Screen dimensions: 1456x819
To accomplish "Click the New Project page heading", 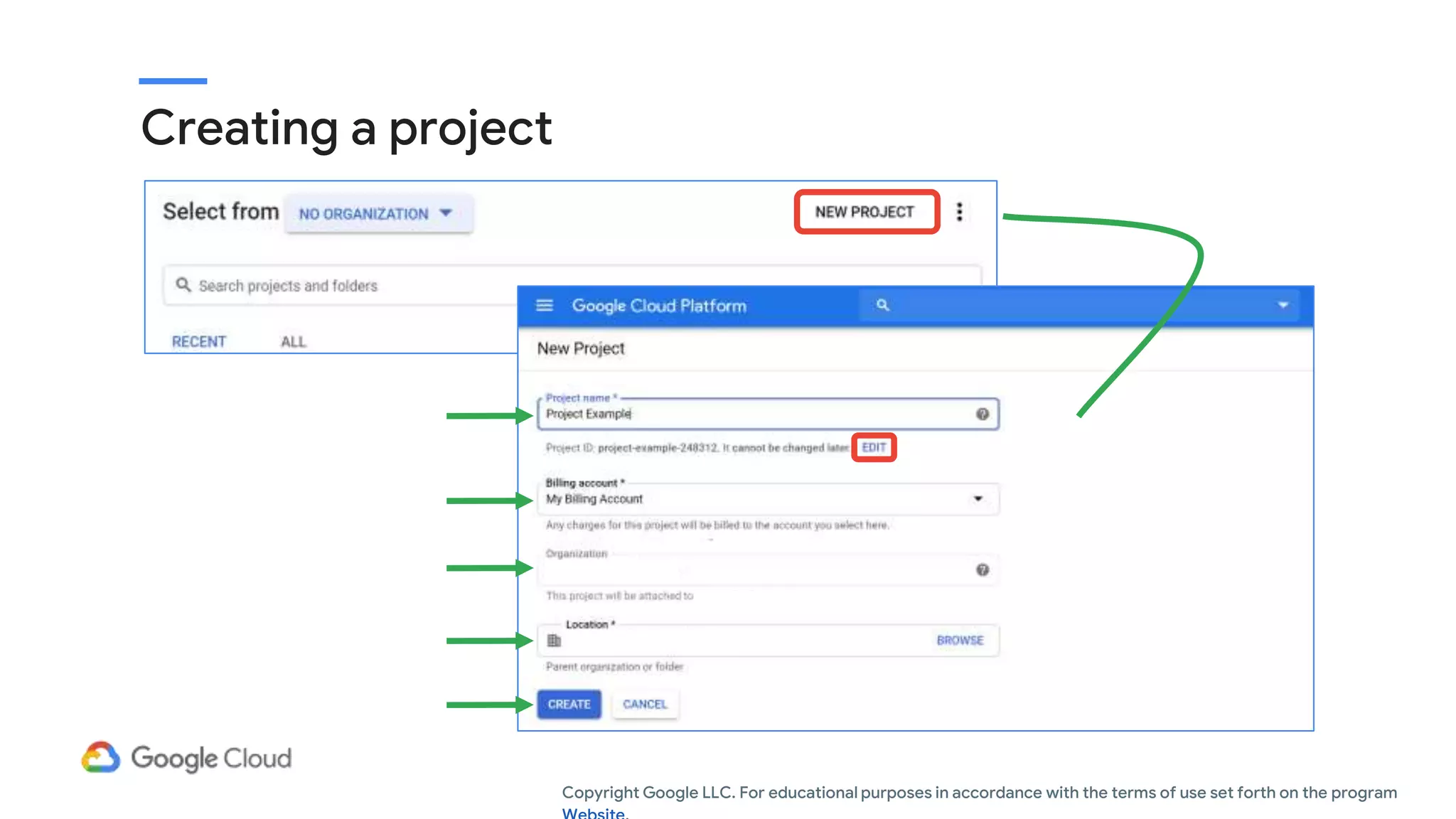I will (581, 348).
